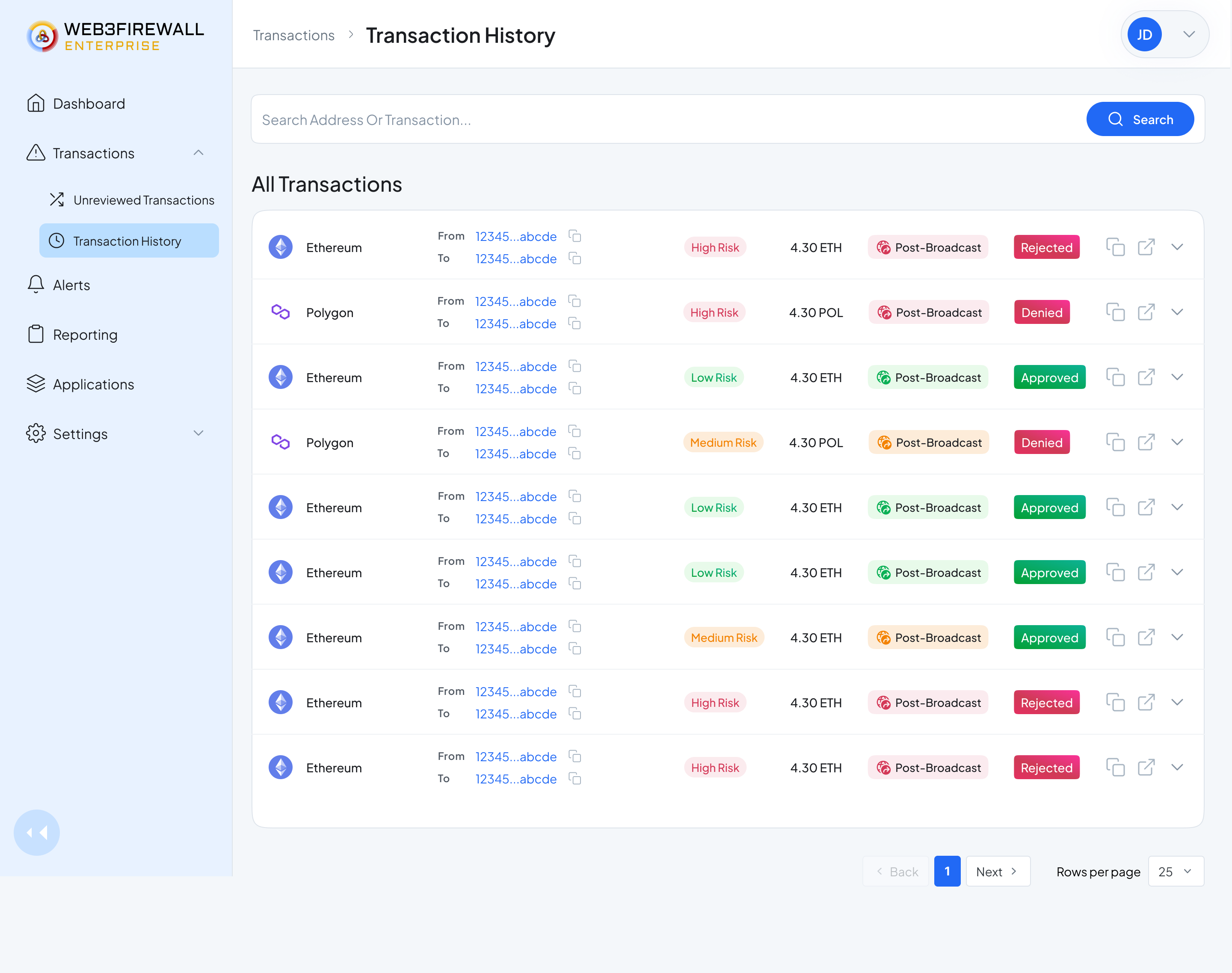This screenshot has width=1232, height=973.
Task: Expand Polygon Medium Risk row details
Action: tap(1177, 442)
